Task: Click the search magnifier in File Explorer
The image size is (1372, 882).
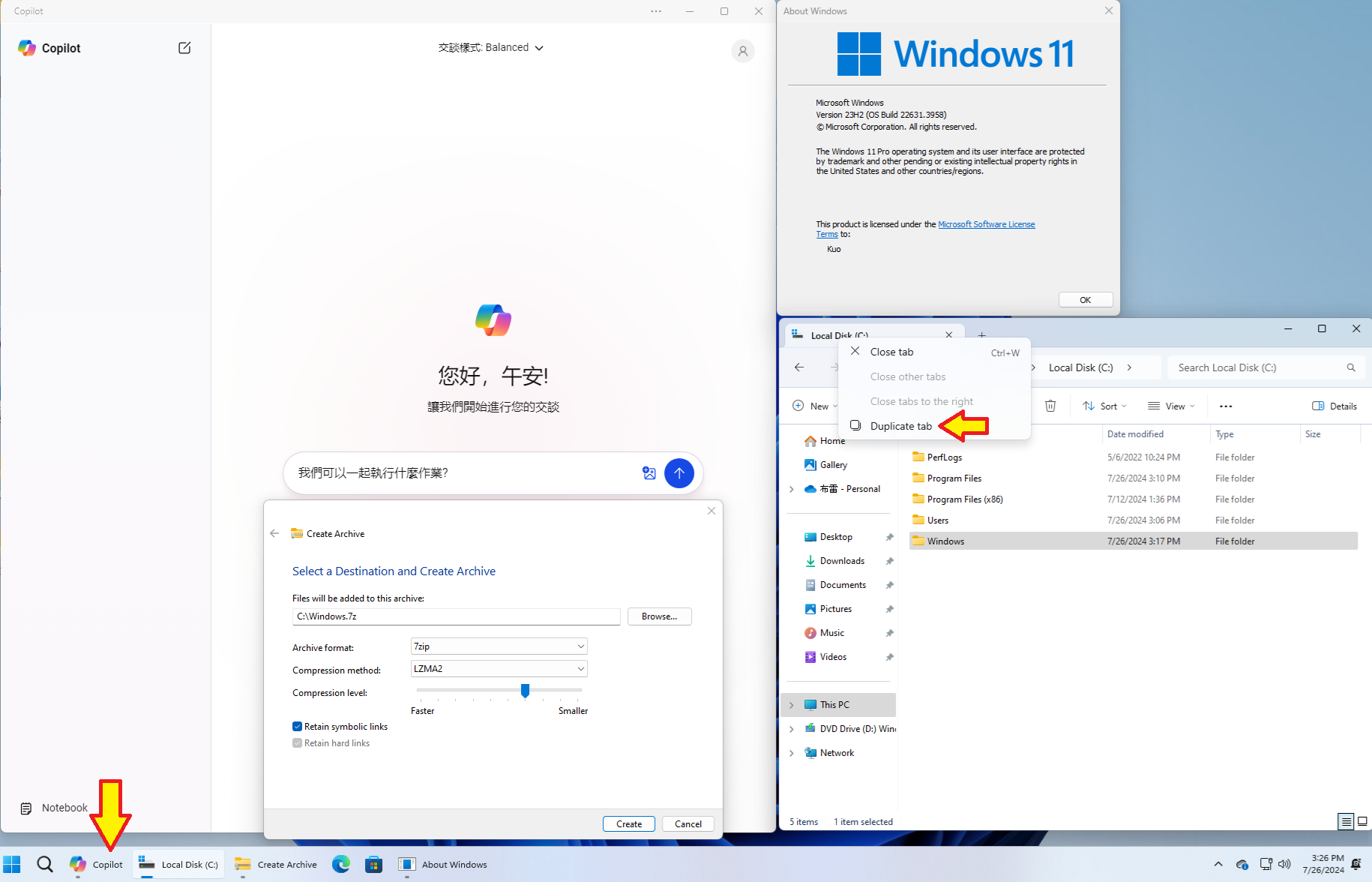Action: tap(1351, 367)
